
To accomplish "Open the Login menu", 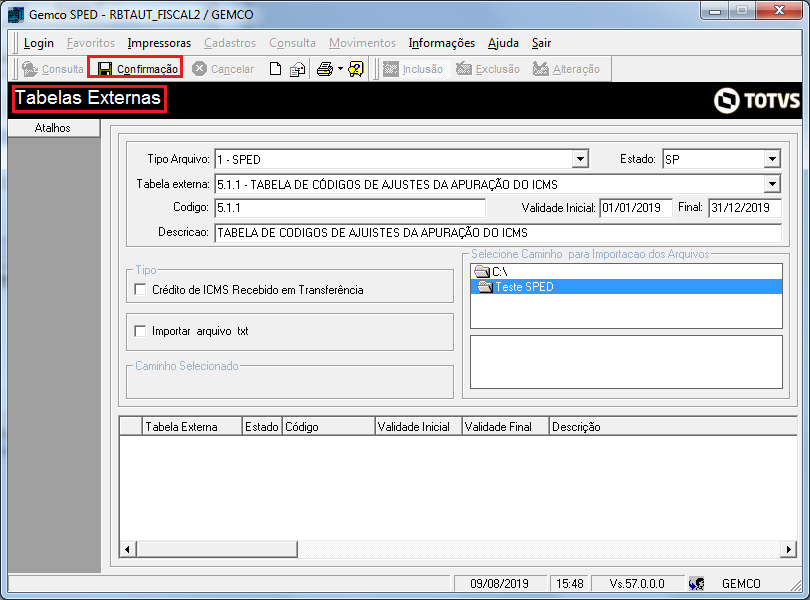I will pos(39,43).
